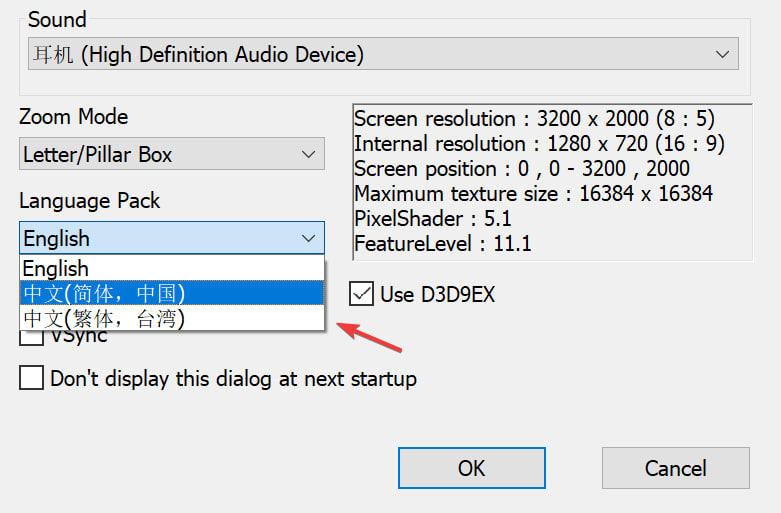
Task: Pick 中文(繁体，台湾) from language list
Action: [x=105, y=318]
